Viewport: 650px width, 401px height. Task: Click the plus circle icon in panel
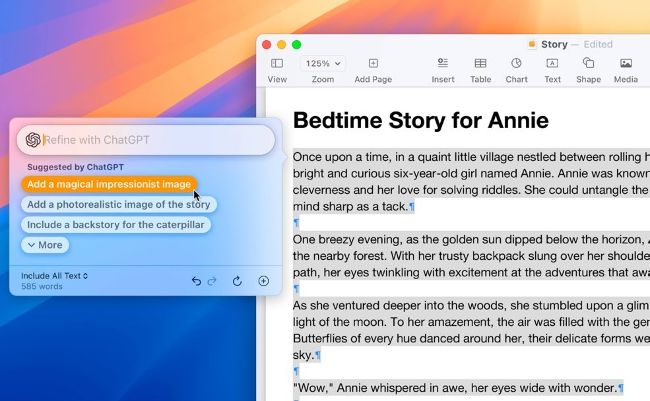(264, 281)
